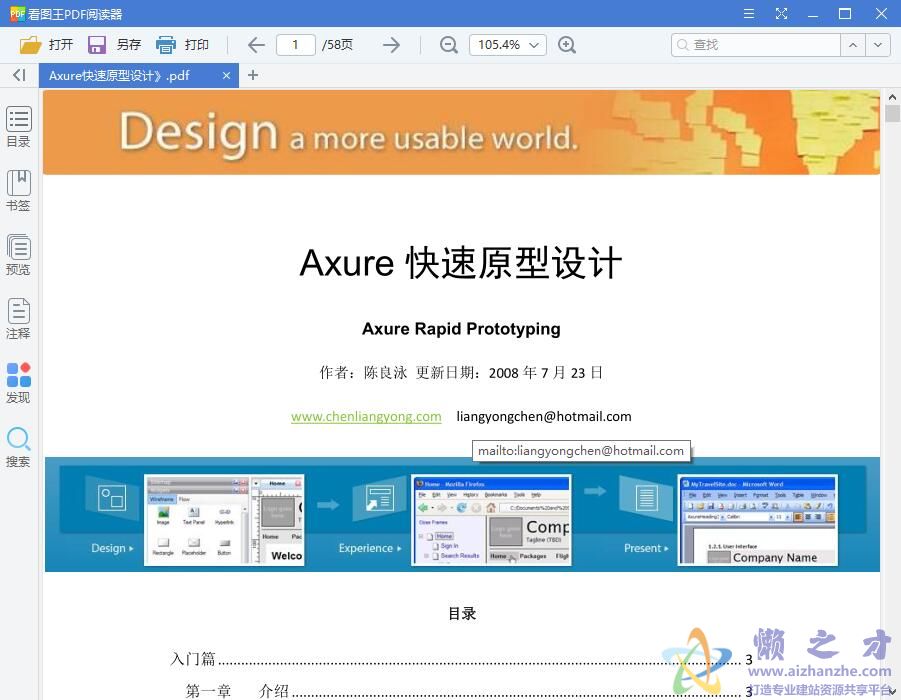Viewport: 901px width, 700px height.
Task: Open the 书签 bookmarks panel
Action: 18,191
